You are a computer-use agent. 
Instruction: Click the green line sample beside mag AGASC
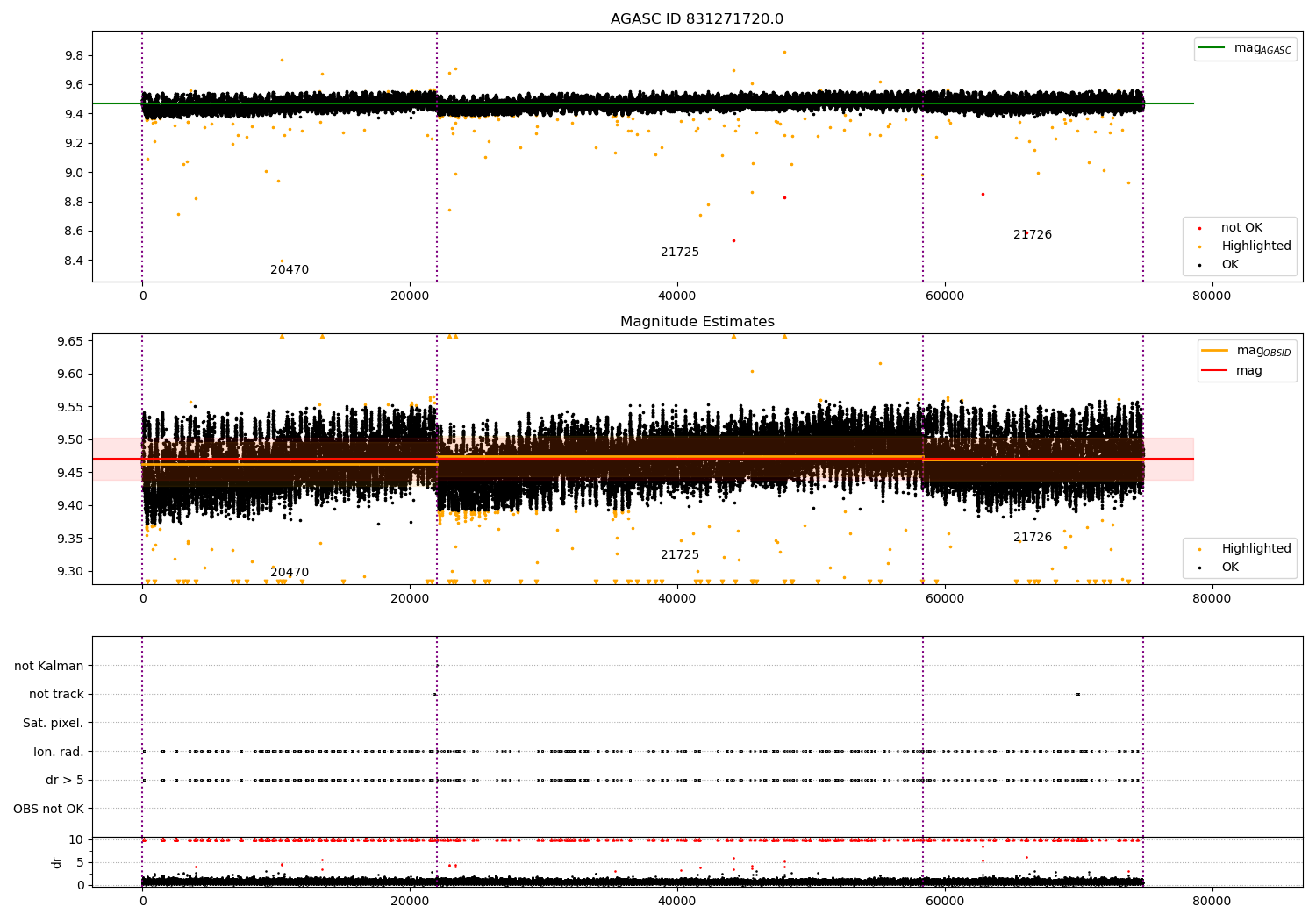coord(1212,48)
